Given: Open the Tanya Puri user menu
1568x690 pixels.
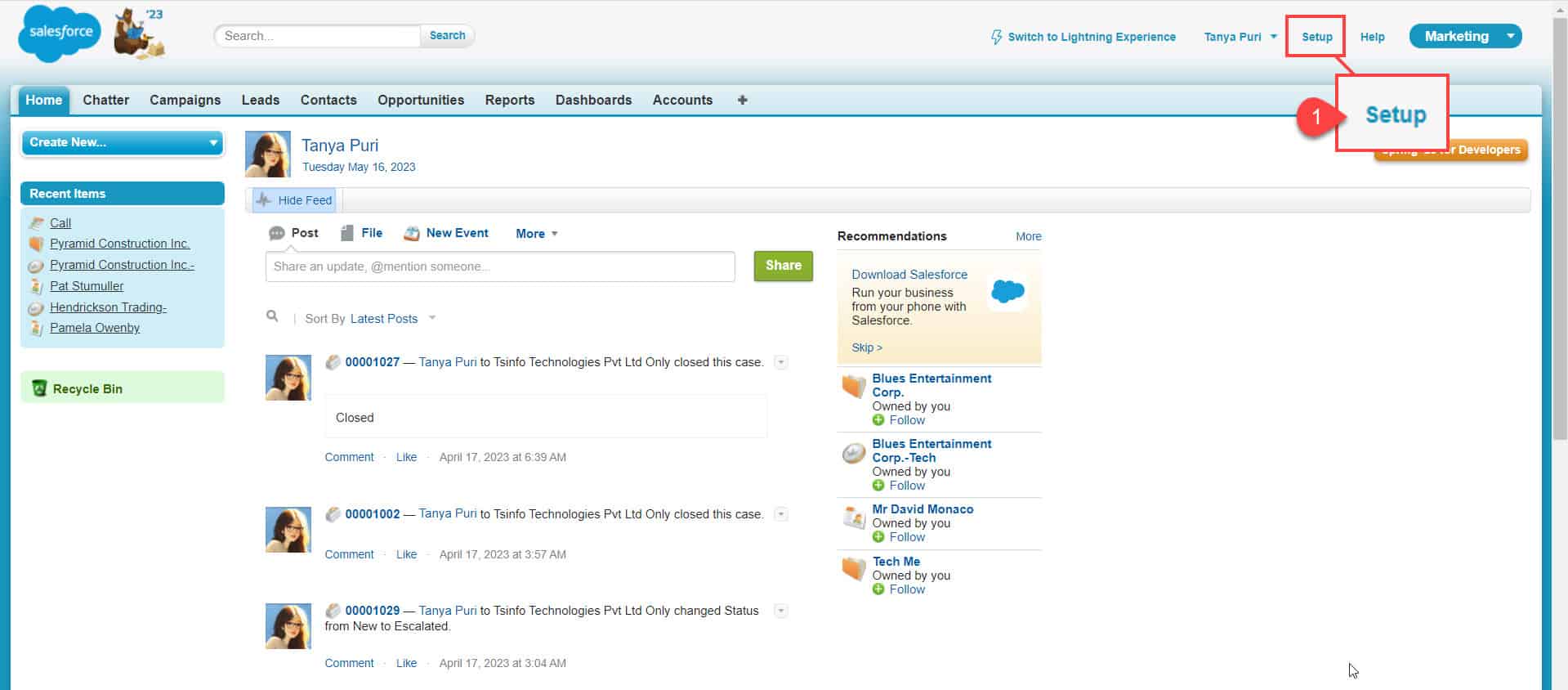Looking at the screenshot, I should [x=1240, y=37].
